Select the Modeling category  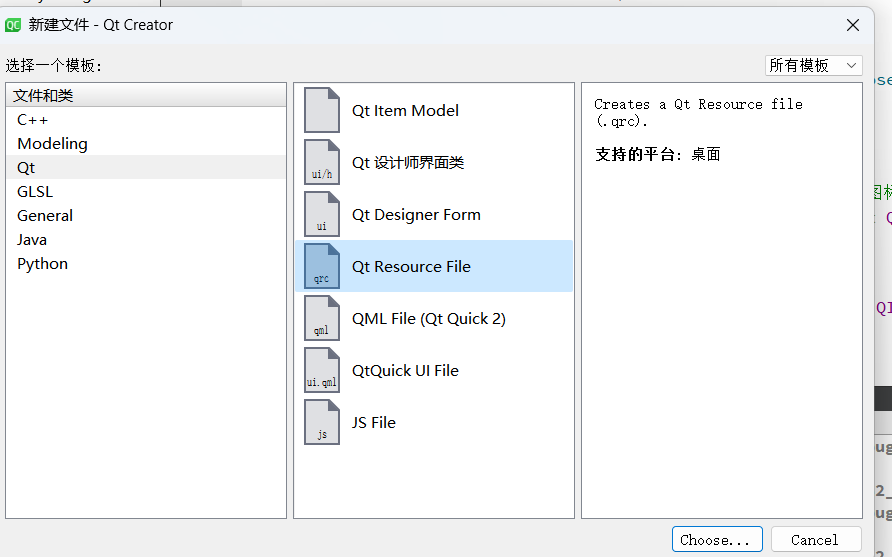pos(52,144)
